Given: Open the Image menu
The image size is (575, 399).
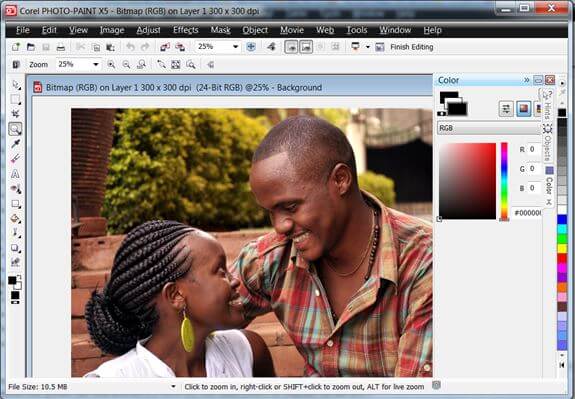Looking at the screenshot, I should point(112,30).
